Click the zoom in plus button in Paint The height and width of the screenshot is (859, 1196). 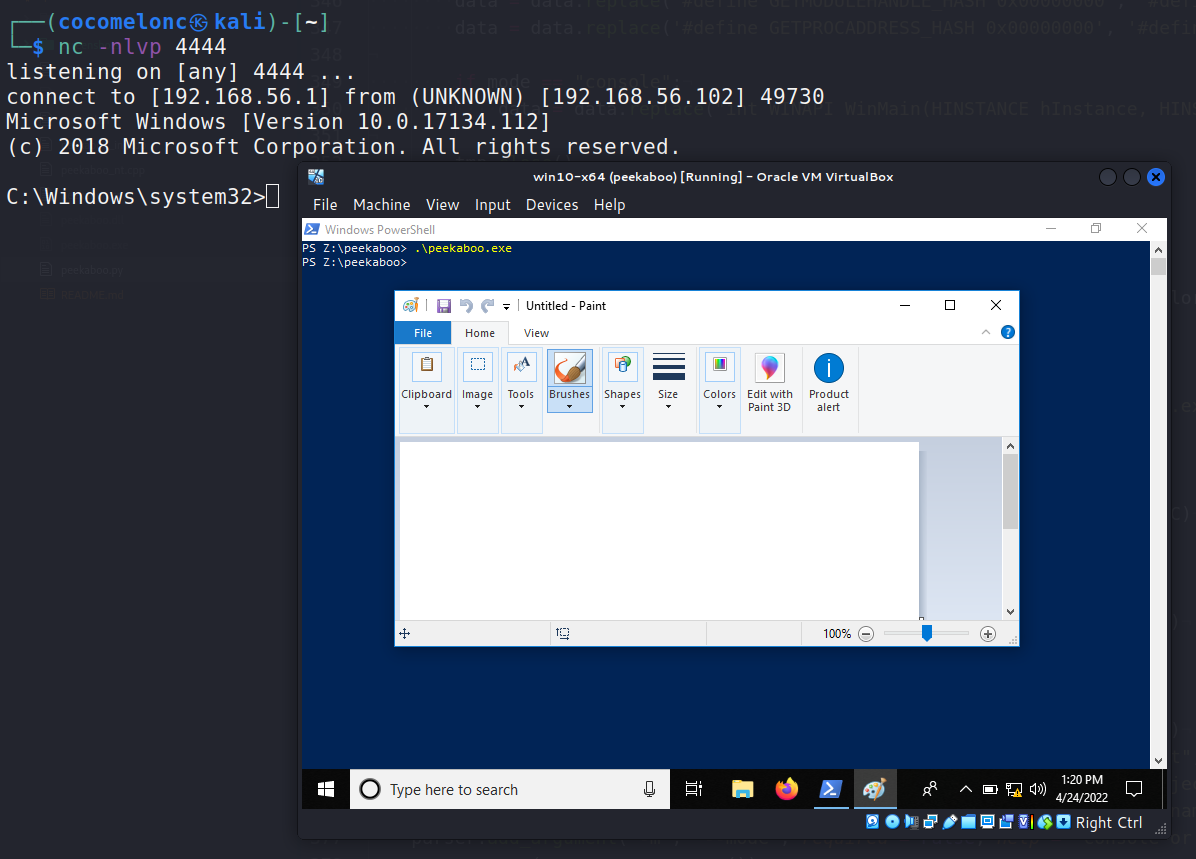(x=988, y=634)
